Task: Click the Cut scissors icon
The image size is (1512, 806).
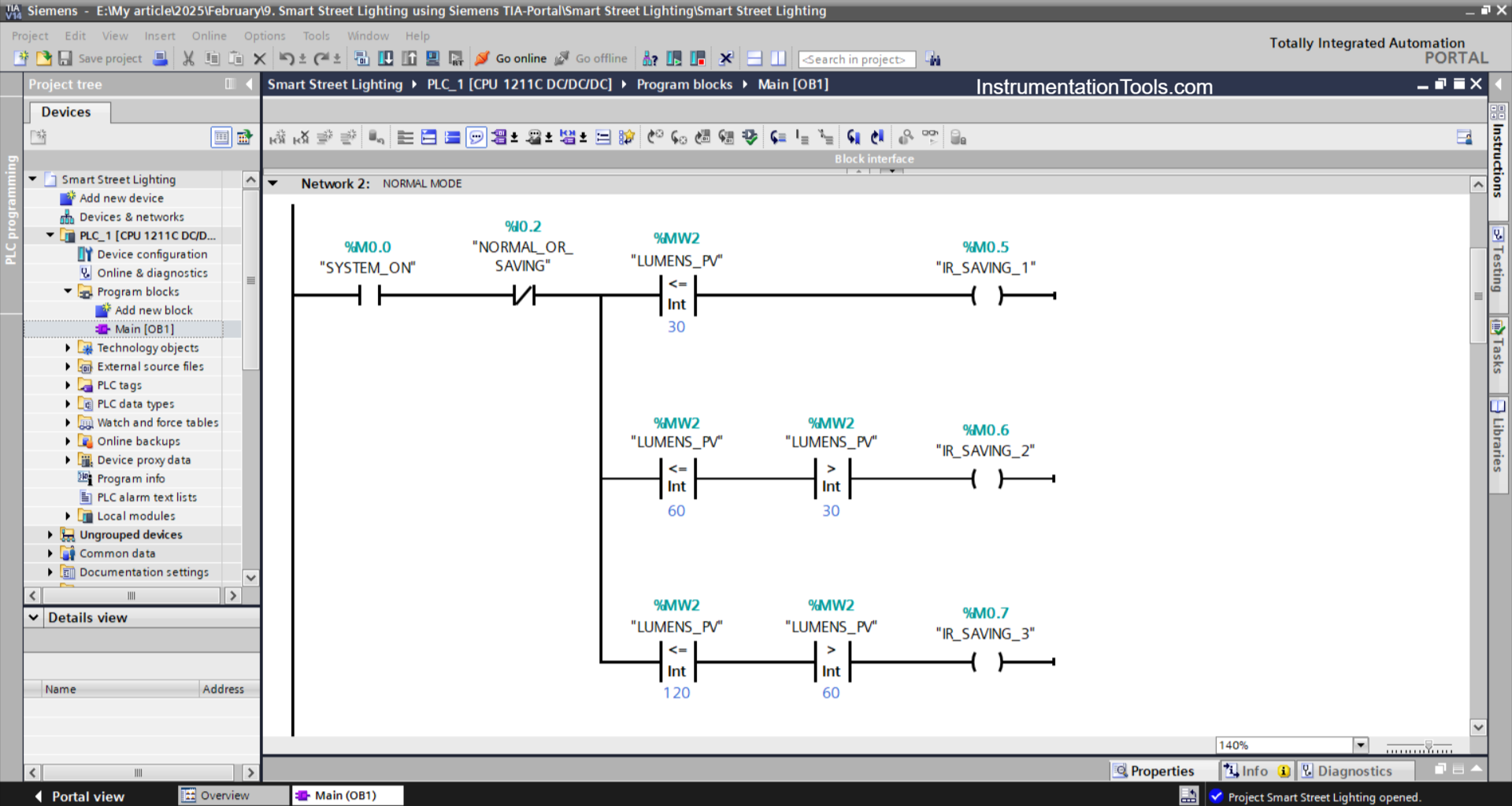Action: point(188,58)
